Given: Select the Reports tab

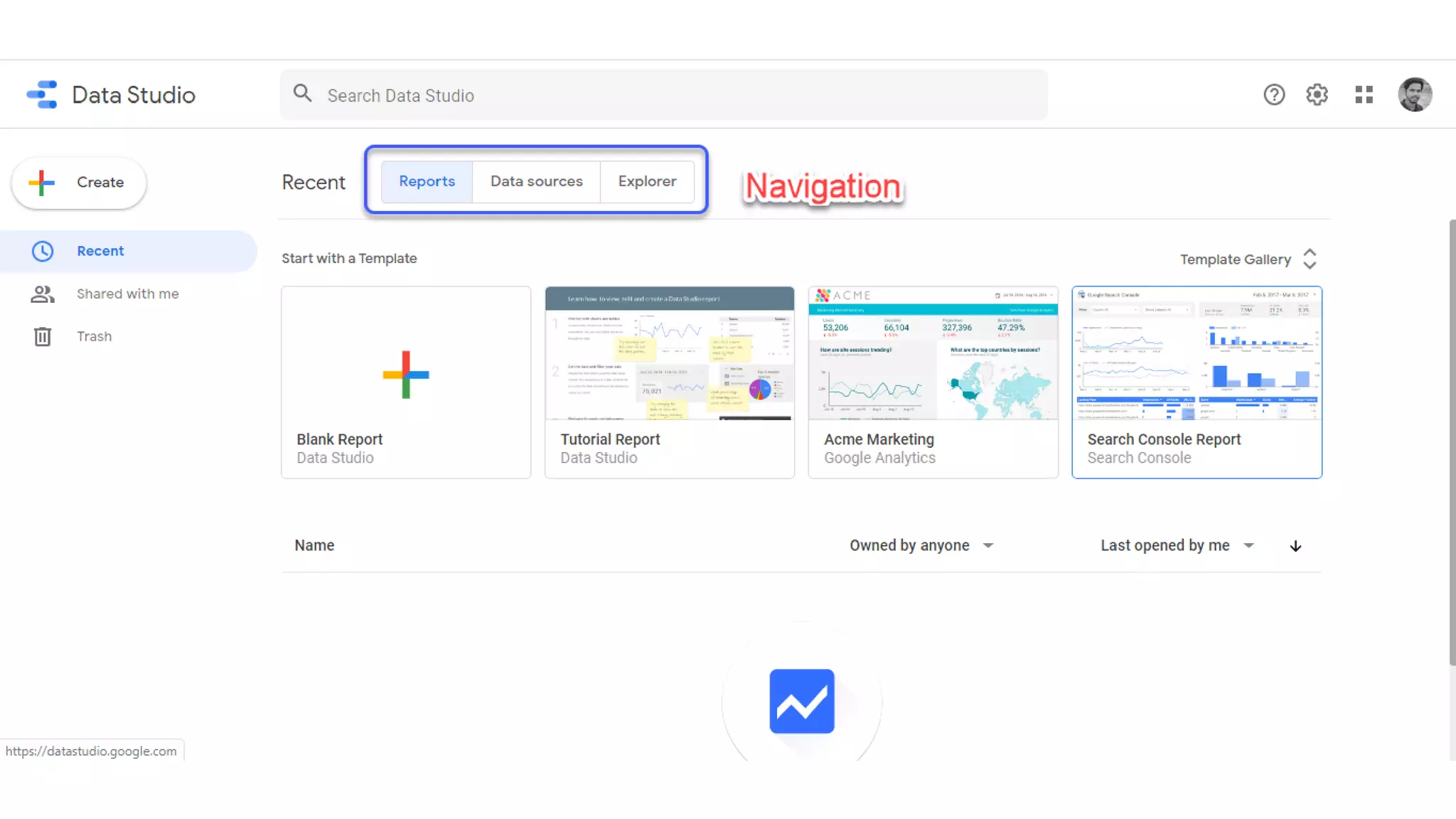Looking at the screenshot, I should point(427,181).
